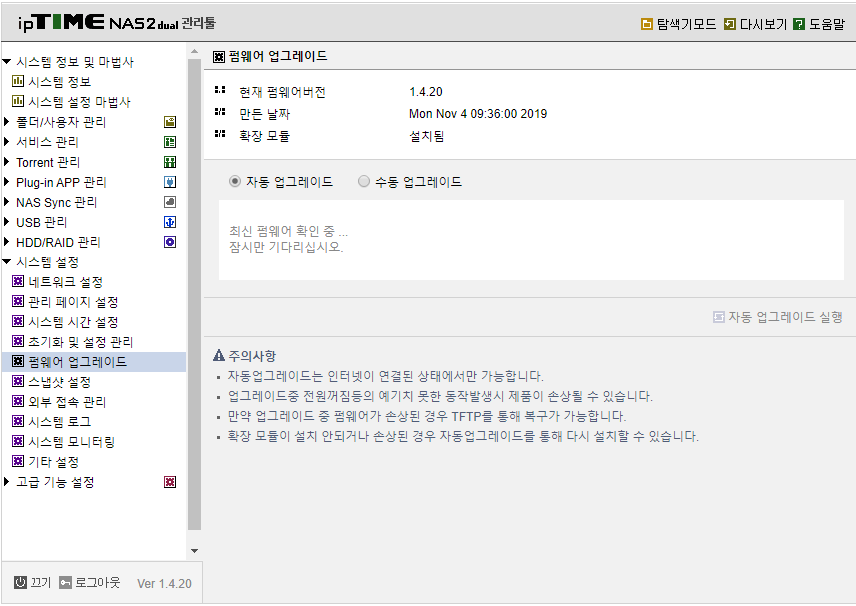The image size is (856, 606).
Task: Click the Ver 1.4.20 footer text
Action: 164,584
